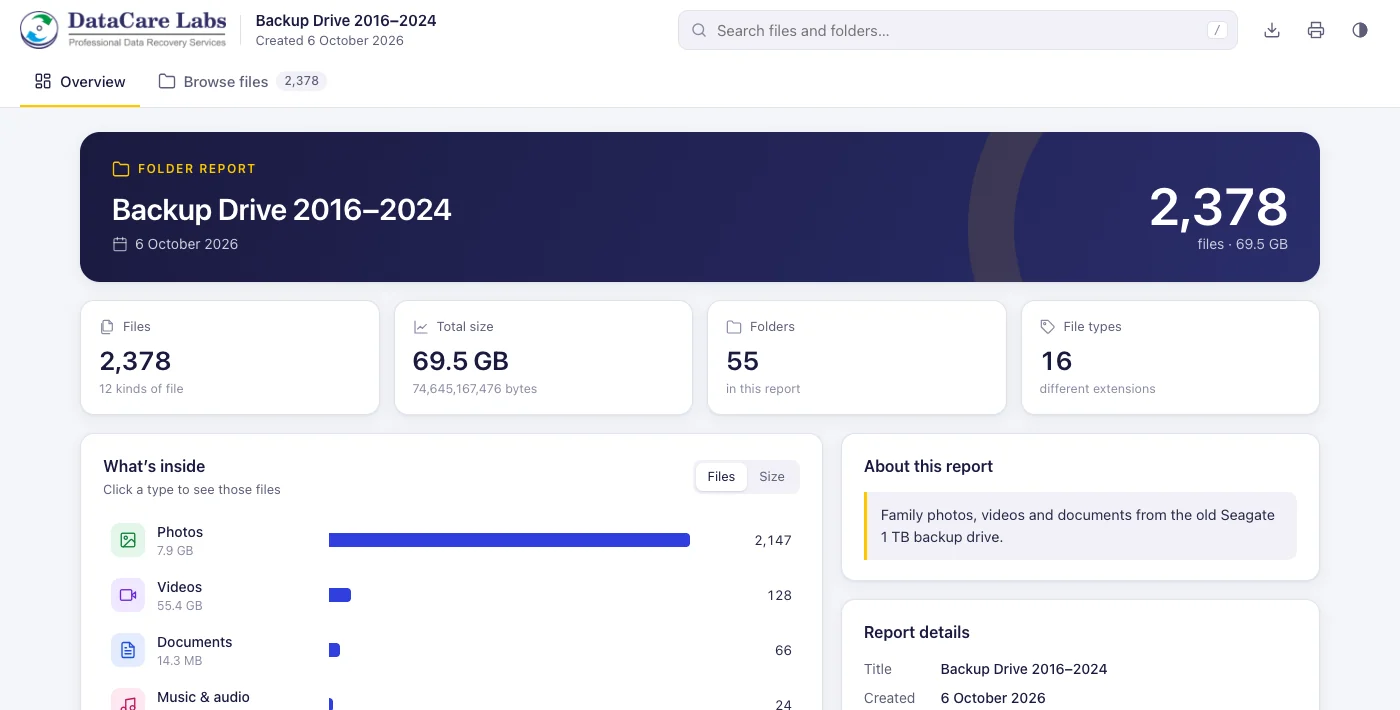
Task: Click "12 kinds of file" text
Action: tap(142, 389)
